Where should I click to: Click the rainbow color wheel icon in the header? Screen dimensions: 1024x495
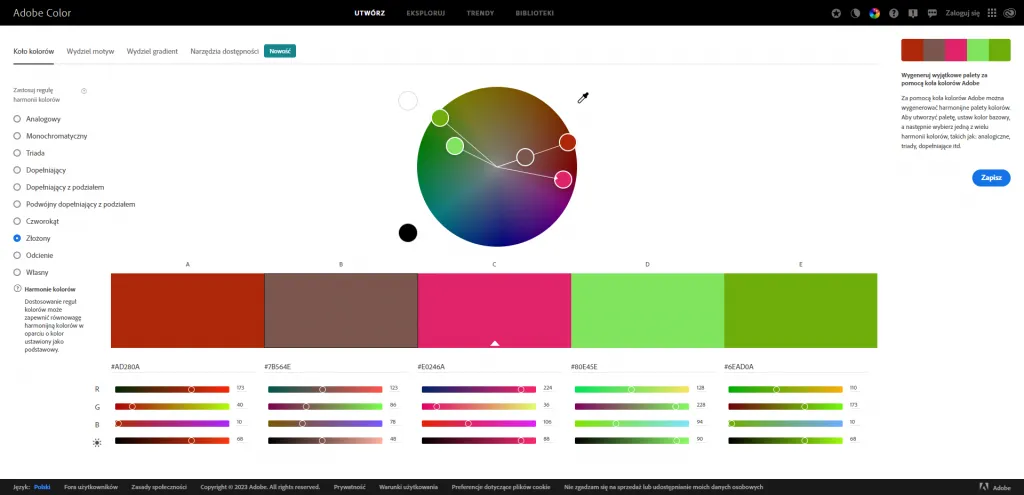(874, 13)
